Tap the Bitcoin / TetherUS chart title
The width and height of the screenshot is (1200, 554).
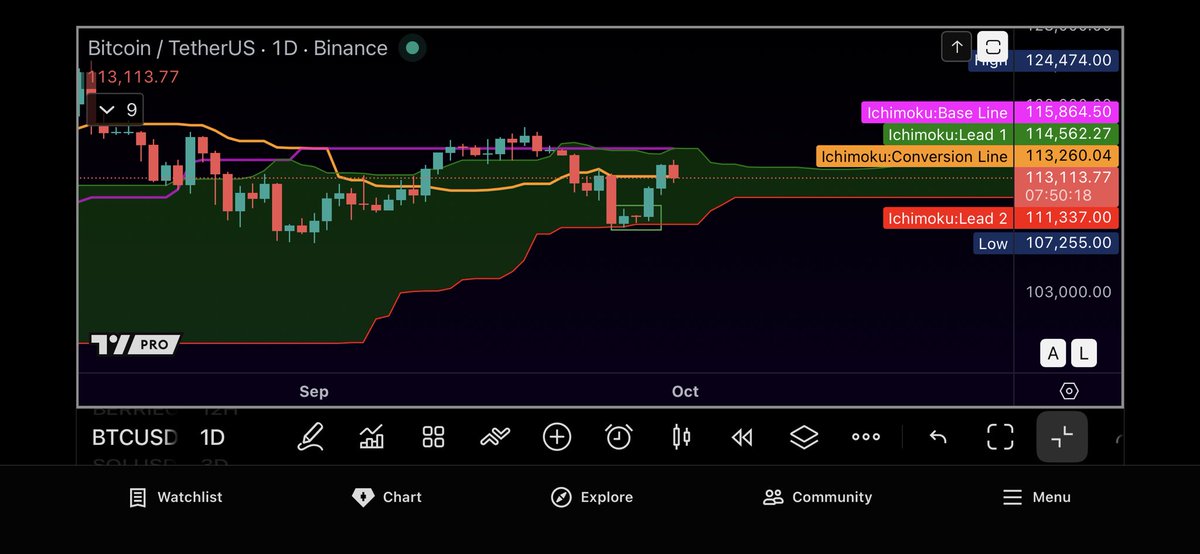237,48
